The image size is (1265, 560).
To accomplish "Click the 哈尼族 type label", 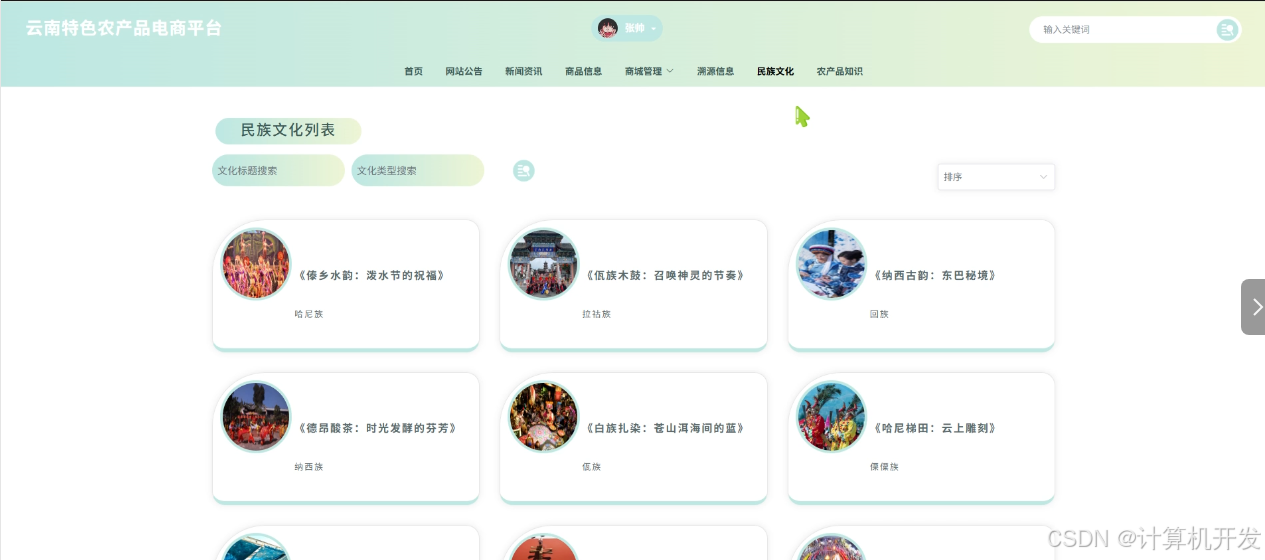I will (x=309, y=314).
